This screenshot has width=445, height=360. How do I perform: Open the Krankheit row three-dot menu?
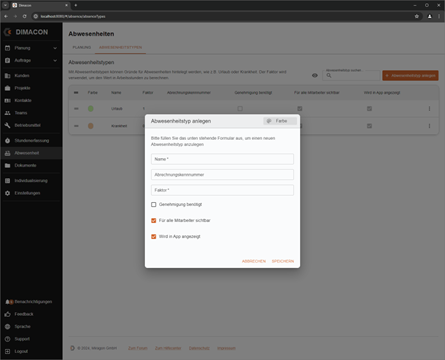pos(429,126)
